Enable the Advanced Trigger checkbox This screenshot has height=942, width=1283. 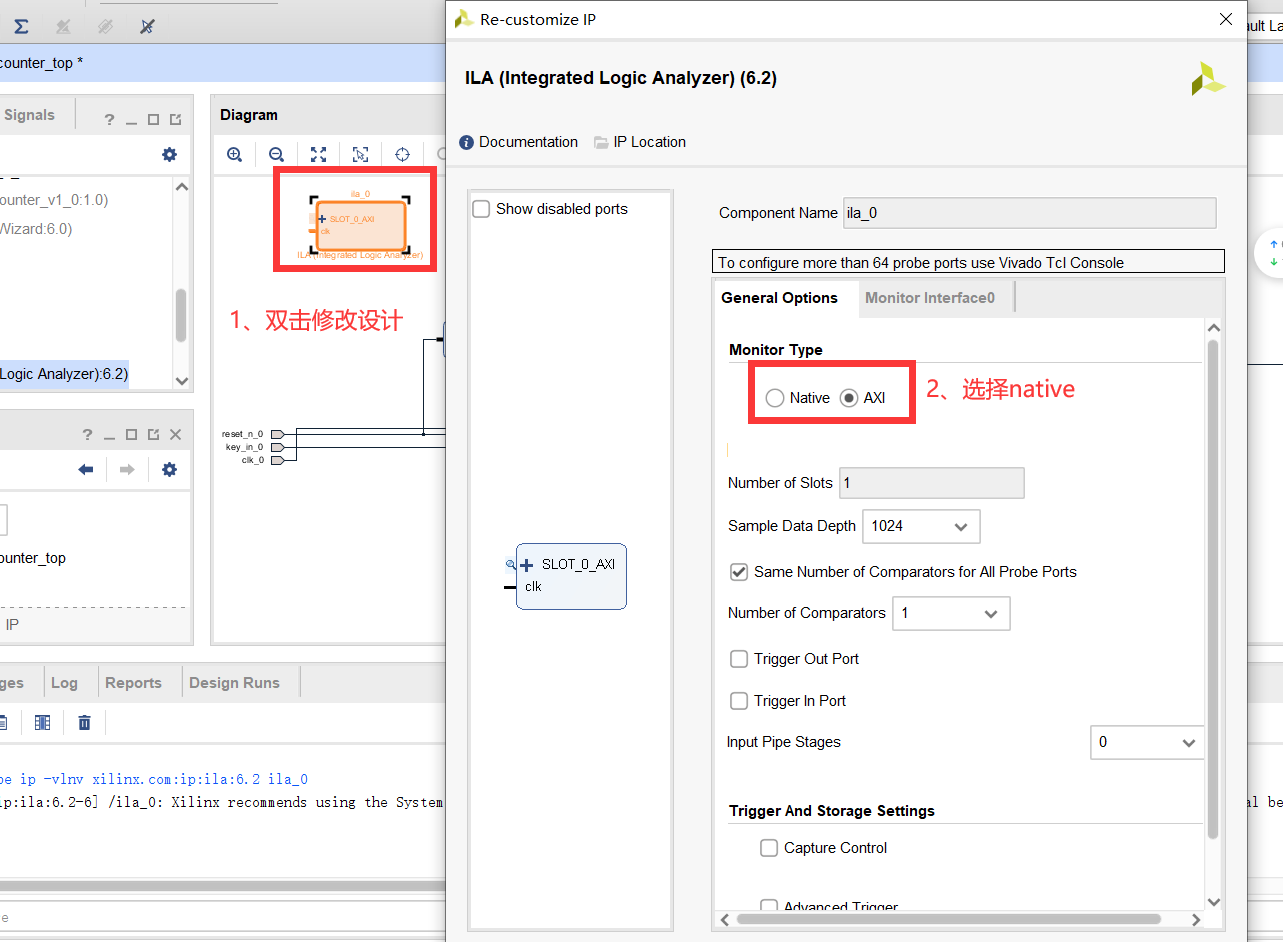coord(769,907)
